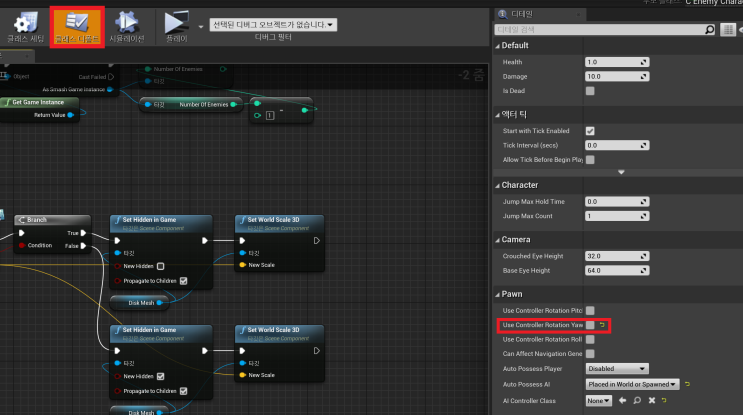Open Class Settings toolbar button
The width and height of the screenshot is (743, 415).
click(x=26, y=27)
